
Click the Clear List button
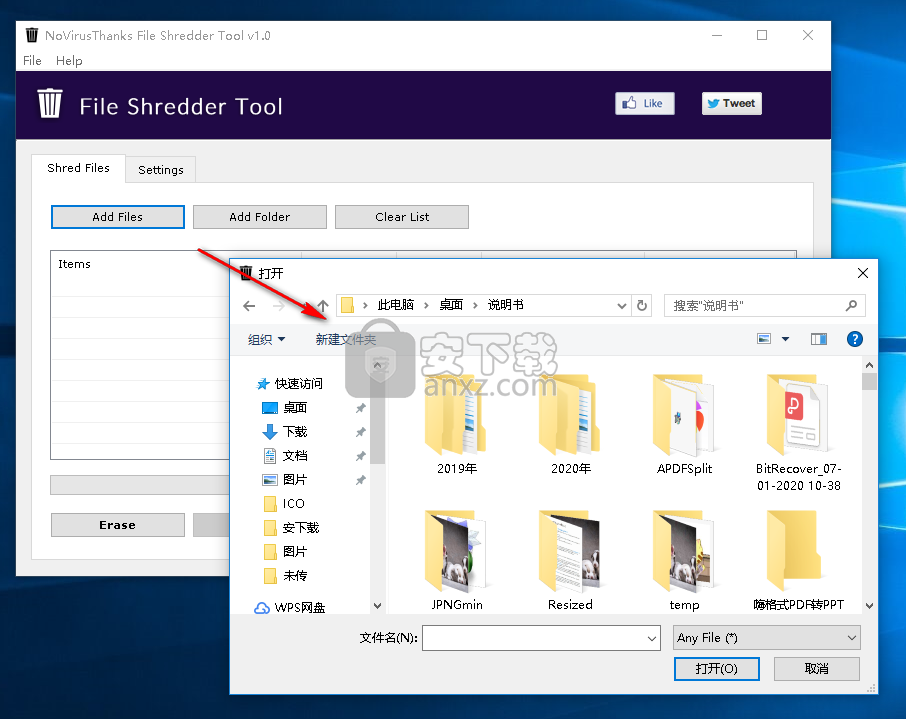402,217
